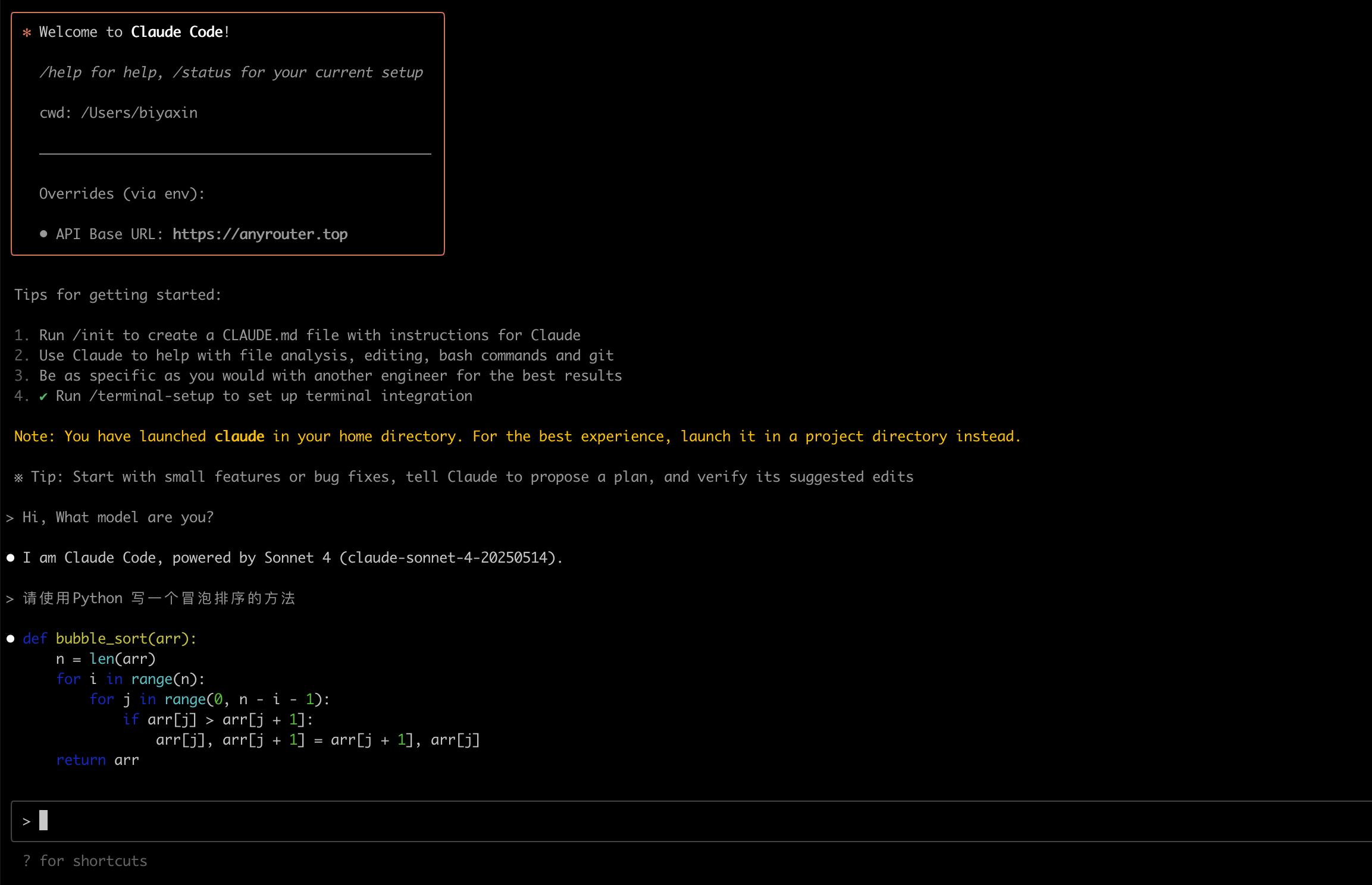Click the white bullet before 'def bubble_sort'
The height and width of the screenshot is (885, 1372).
(10, 639)
